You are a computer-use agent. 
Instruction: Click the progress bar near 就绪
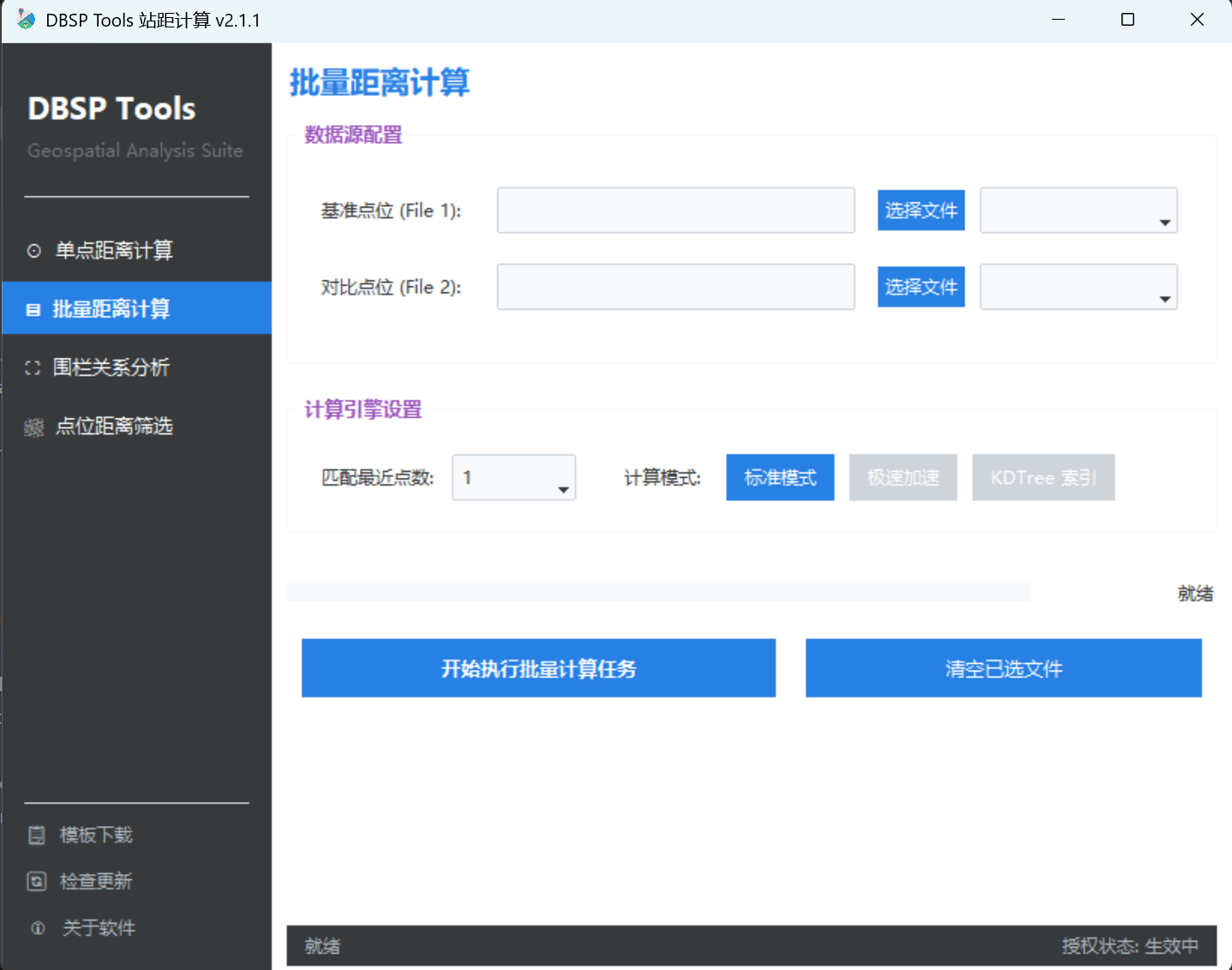(x=658, y=592)
